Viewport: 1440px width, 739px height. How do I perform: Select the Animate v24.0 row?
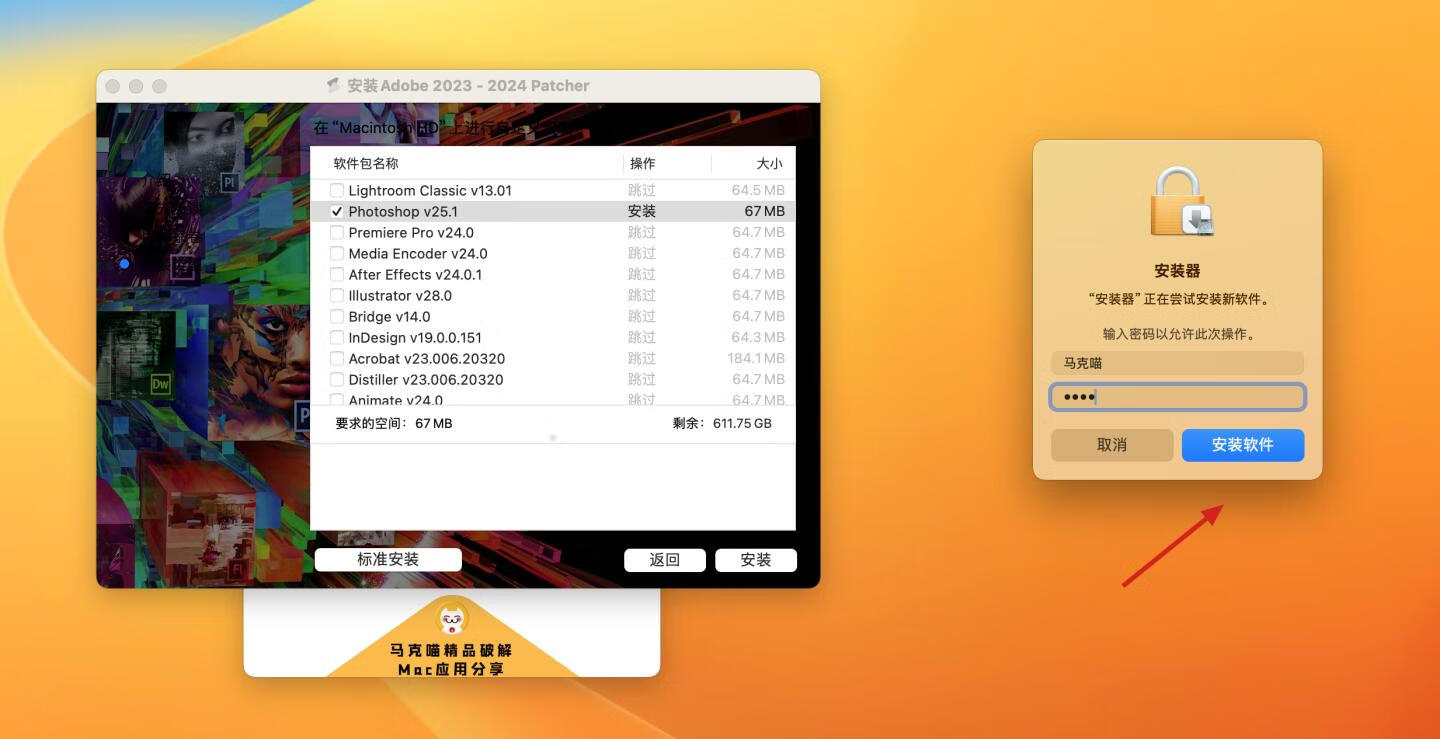552,400
